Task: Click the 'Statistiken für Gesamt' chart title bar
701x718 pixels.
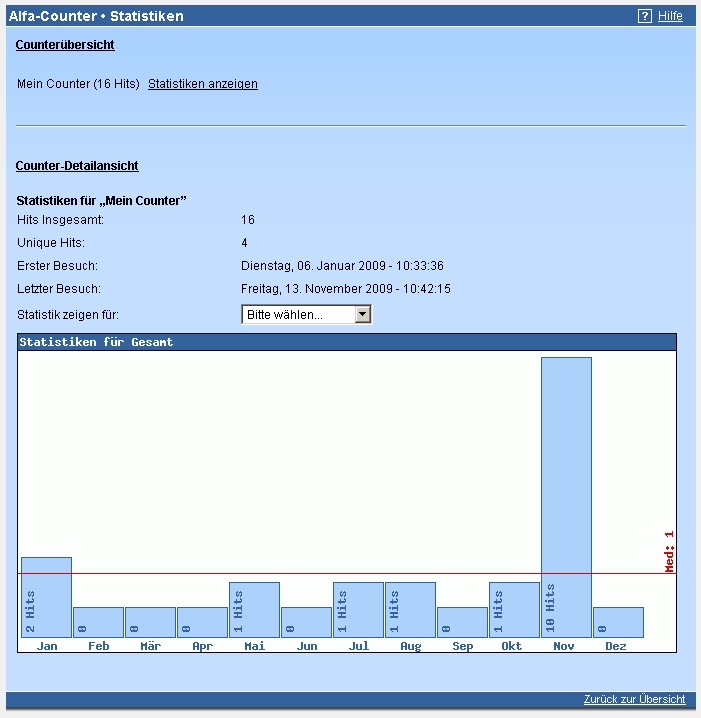Action: tap(346, 342)
